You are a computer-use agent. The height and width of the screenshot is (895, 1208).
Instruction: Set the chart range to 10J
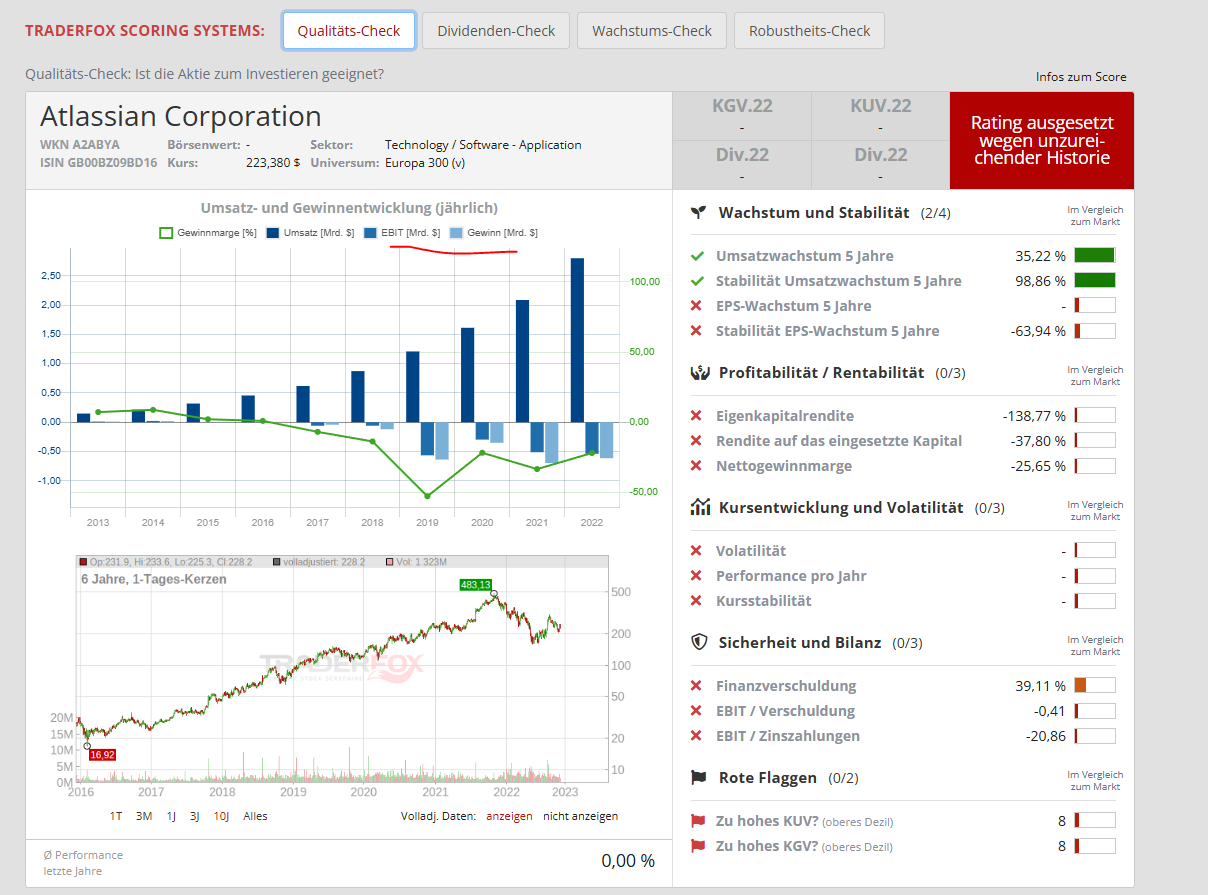pyautogui.click(x=221, y=816)
